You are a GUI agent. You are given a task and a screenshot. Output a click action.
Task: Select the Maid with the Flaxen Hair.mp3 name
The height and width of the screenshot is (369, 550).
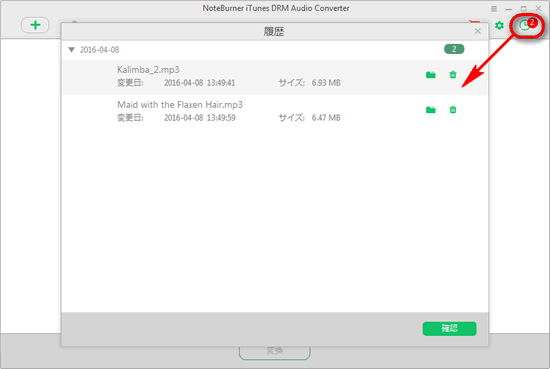click(180, 105)
